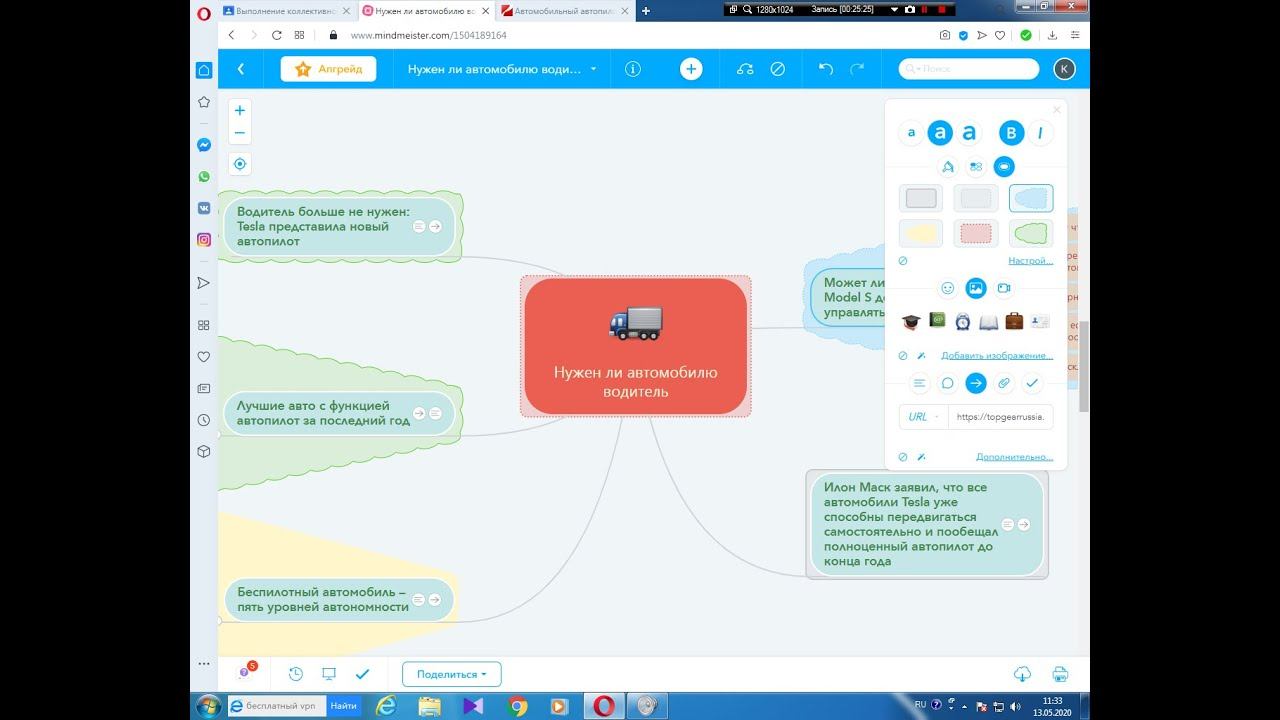Click the circle-slash icon in top toolbar
Screen dimensions: 1280x720
777,69
